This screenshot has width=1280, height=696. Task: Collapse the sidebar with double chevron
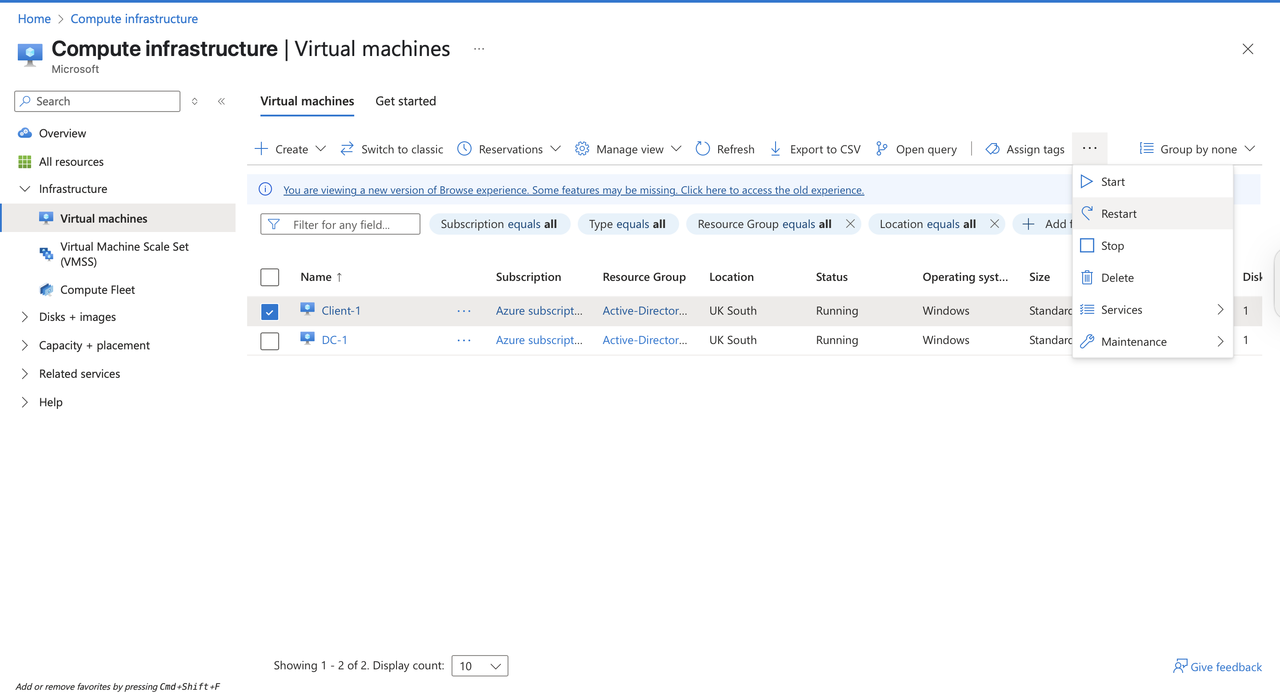pos(221,101)
